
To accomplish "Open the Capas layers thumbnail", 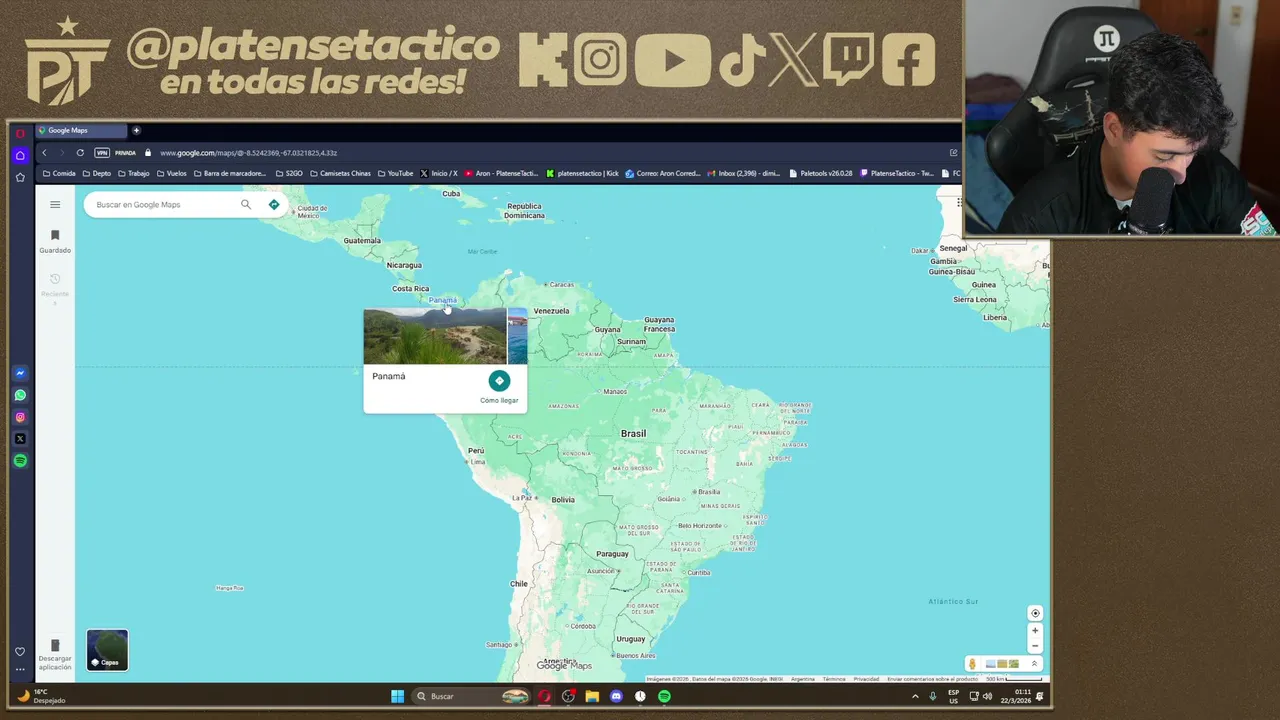I will (107, 650).
